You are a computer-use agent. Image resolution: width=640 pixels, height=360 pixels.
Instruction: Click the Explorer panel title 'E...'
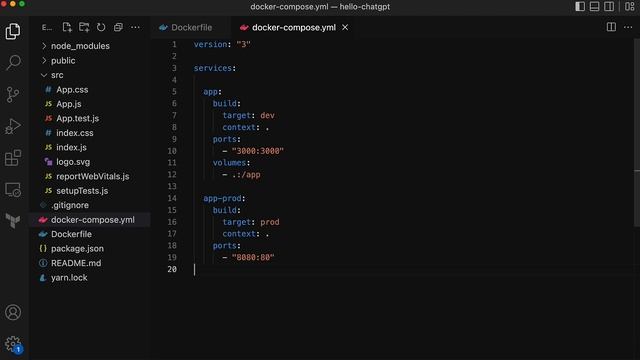pos(47,27)
